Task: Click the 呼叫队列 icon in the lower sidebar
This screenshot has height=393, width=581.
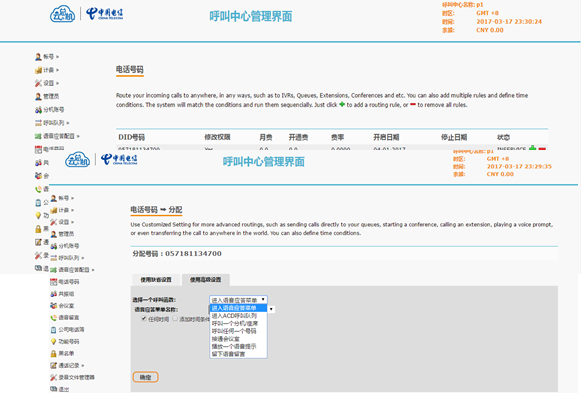Action: pyautogui.click(x=54, y=258)
